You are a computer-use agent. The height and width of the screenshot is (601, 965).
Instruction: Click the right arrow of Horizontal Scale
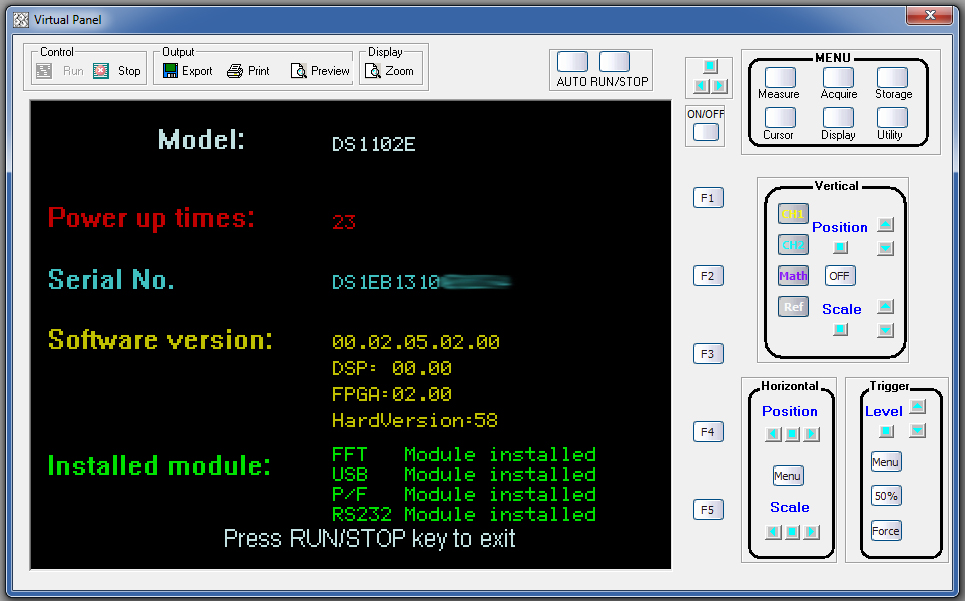(x=812, y=531)
